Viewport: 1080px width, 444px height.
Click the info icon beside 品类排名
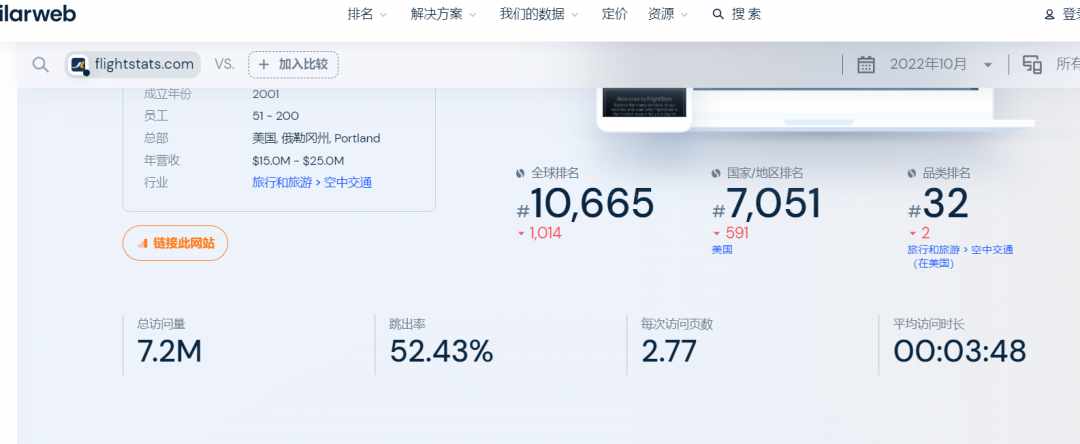(x=912, y=173)
